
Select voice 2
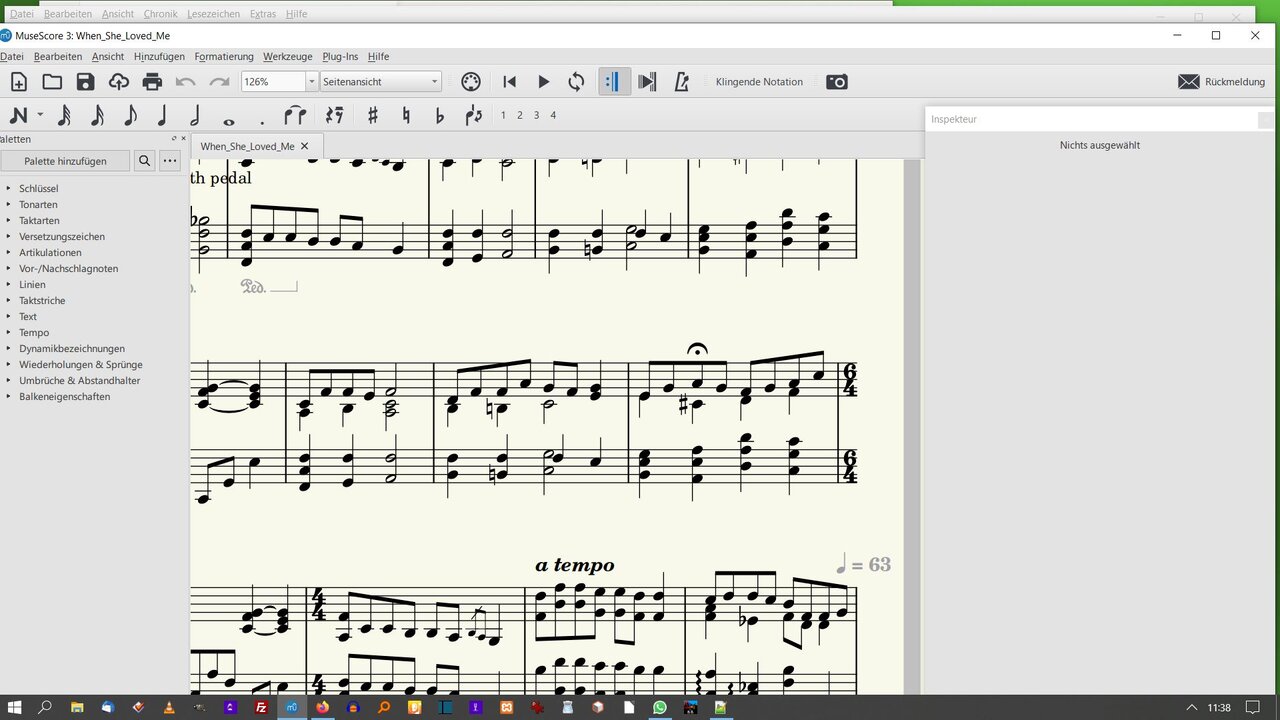point(520,115)
